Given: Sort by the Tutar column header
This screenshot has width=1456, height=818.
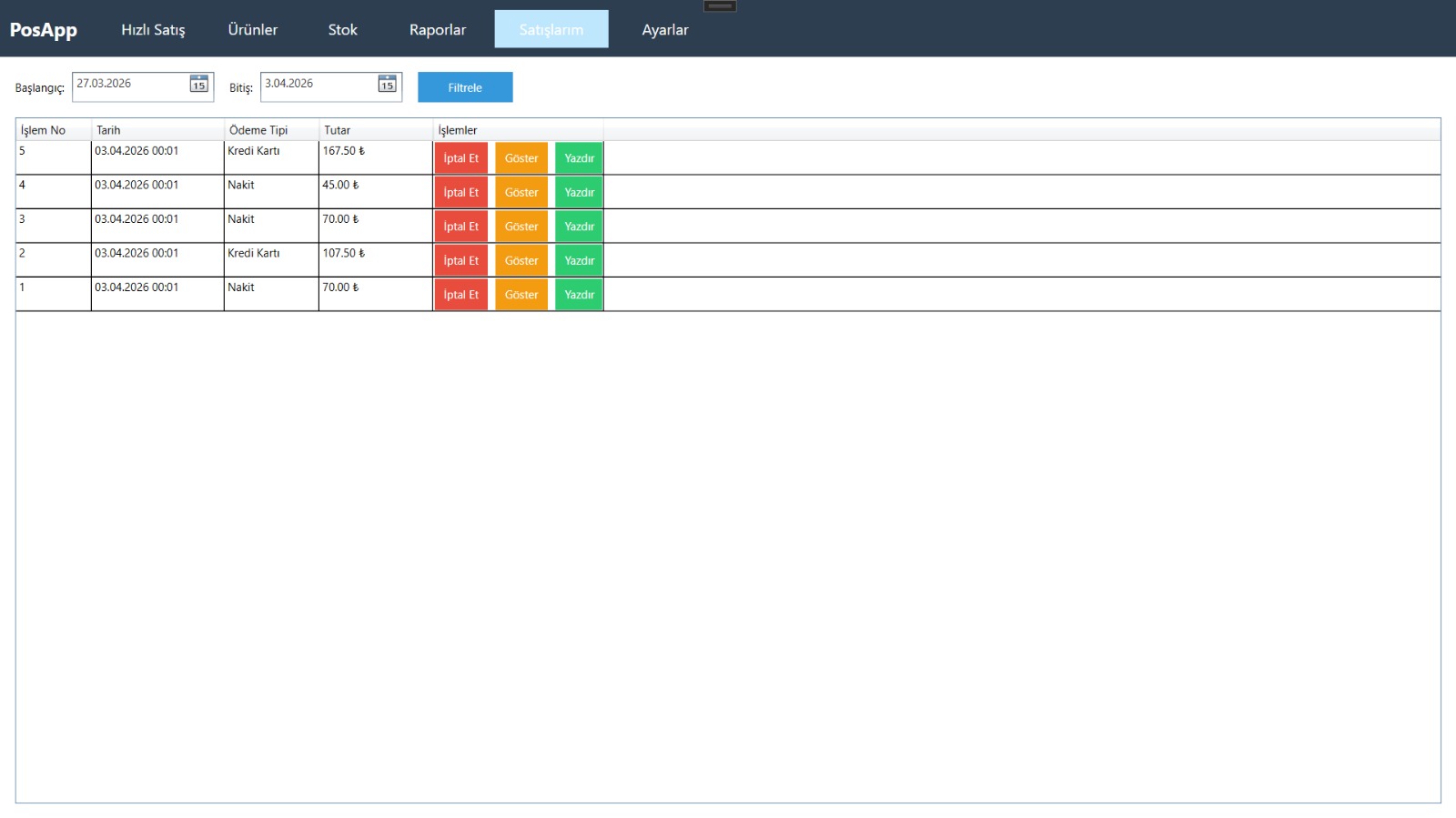Looking at the screenshot, I should tap(374, 130).
